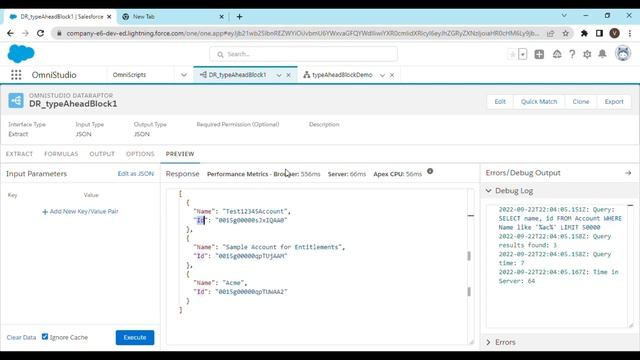640x360 pixels.
Task: Open DR_typeAheadBlock1 tab options chevron
Action: tap(279, 75)
